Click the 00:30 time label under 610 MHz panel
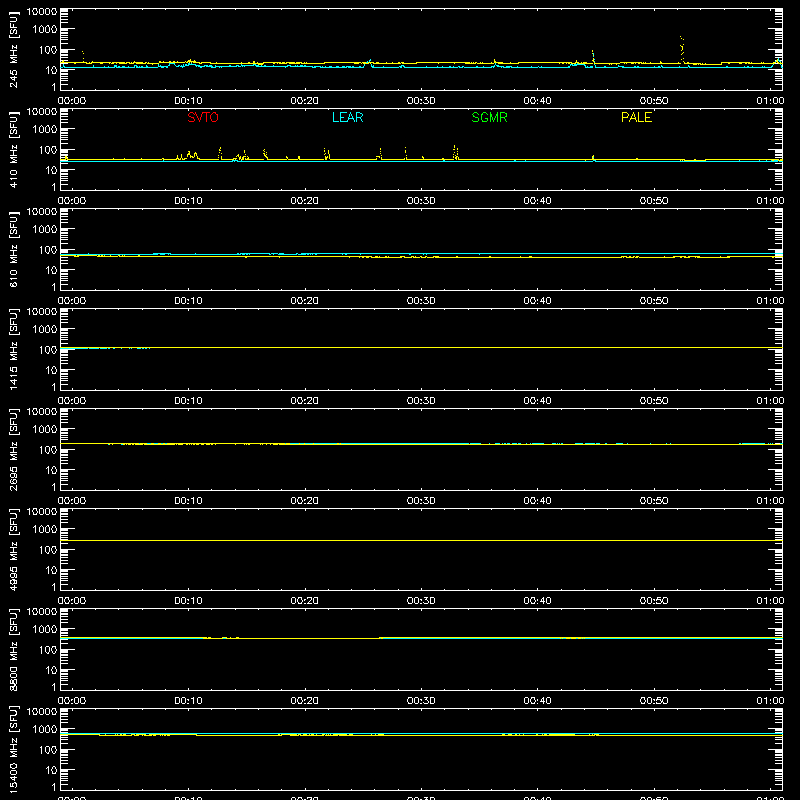 tap(421, 301)
